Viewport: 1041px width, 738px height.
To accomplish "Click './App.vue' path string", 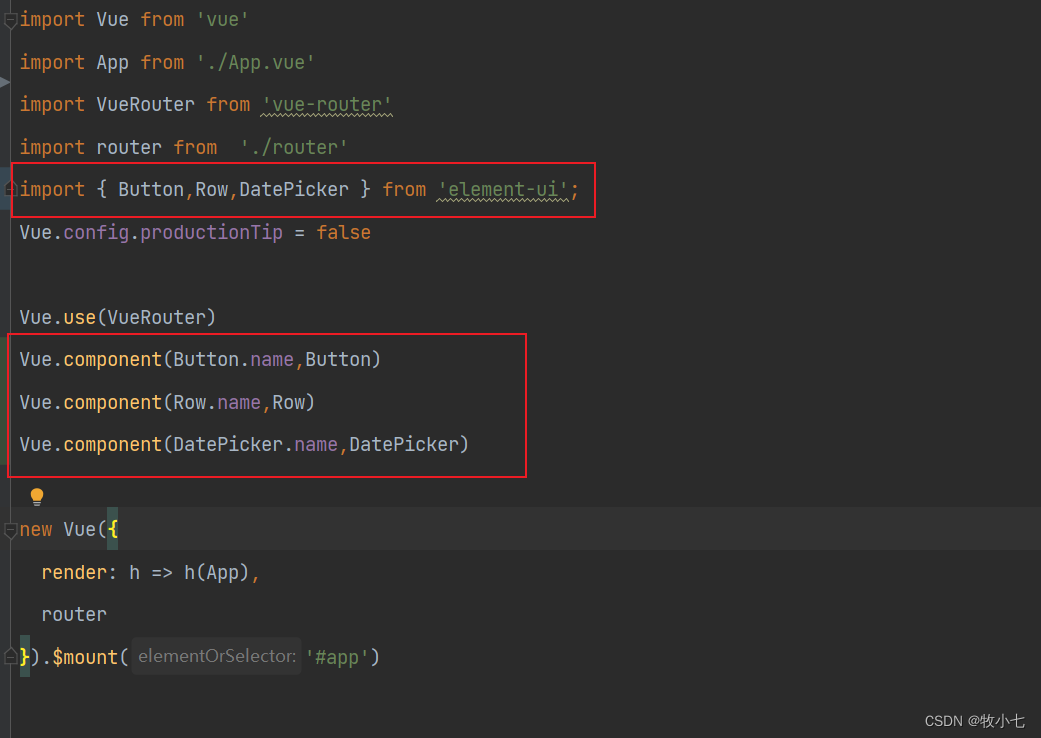I will point(256,62).
